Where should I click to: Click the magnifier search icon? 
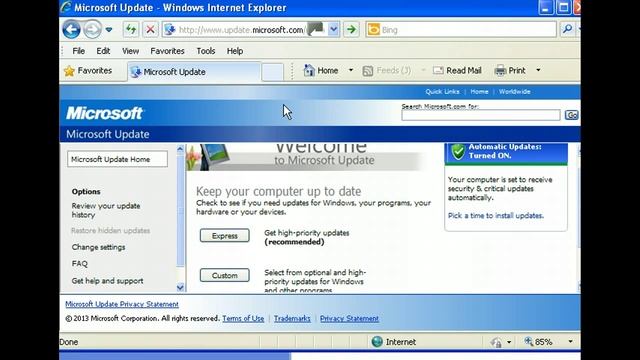[567, 29]
